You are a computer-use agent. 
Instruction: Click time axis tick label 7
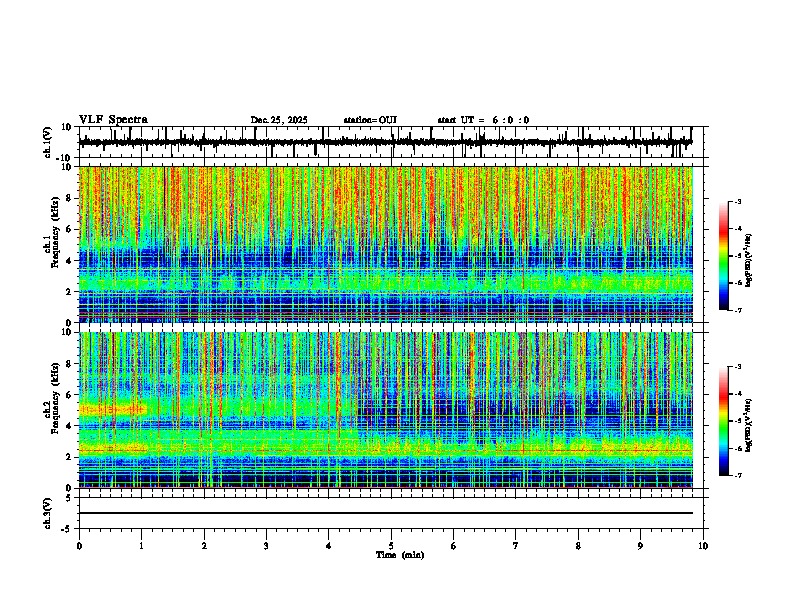point(516,546)
